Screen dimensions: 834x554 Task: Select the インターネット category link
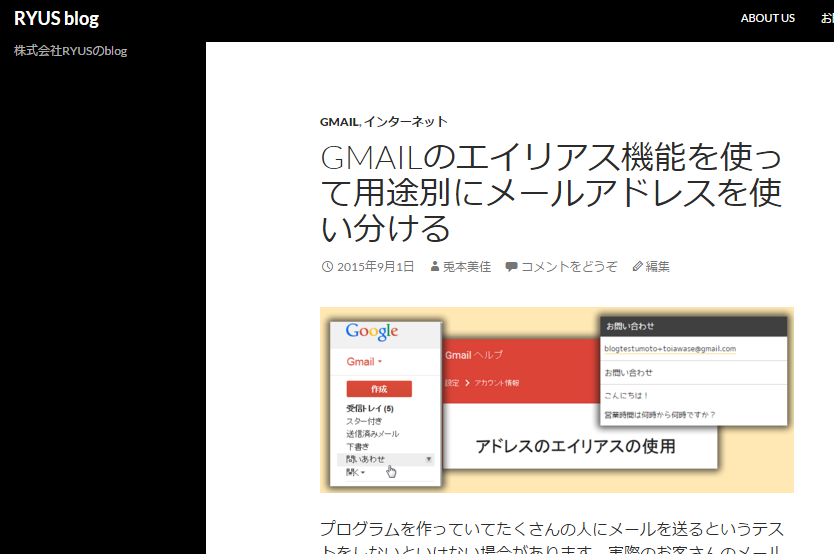point(405,122)
